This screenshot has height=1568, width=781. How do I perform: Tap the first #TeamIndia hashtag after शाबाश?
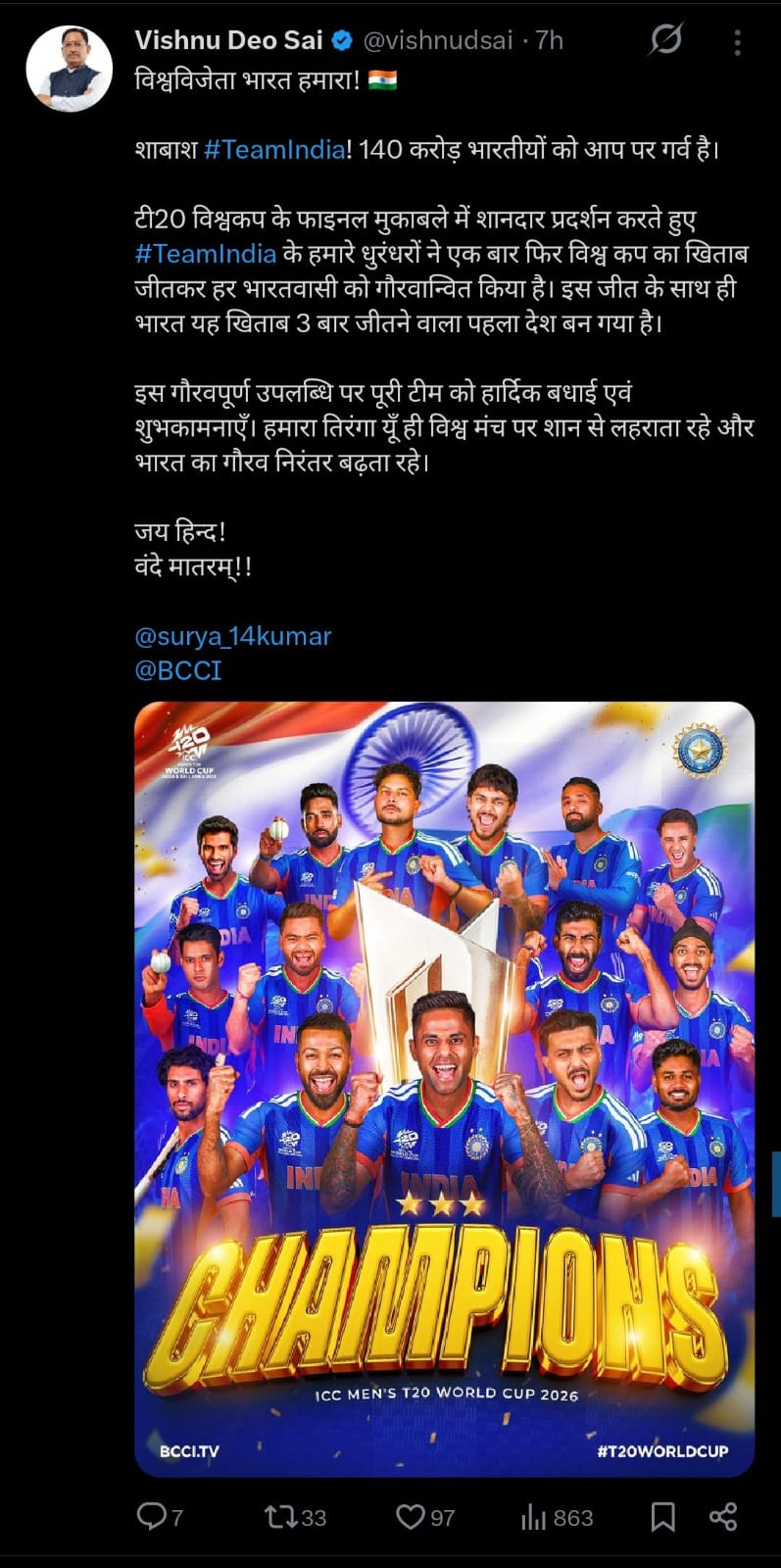click(274, 150)
